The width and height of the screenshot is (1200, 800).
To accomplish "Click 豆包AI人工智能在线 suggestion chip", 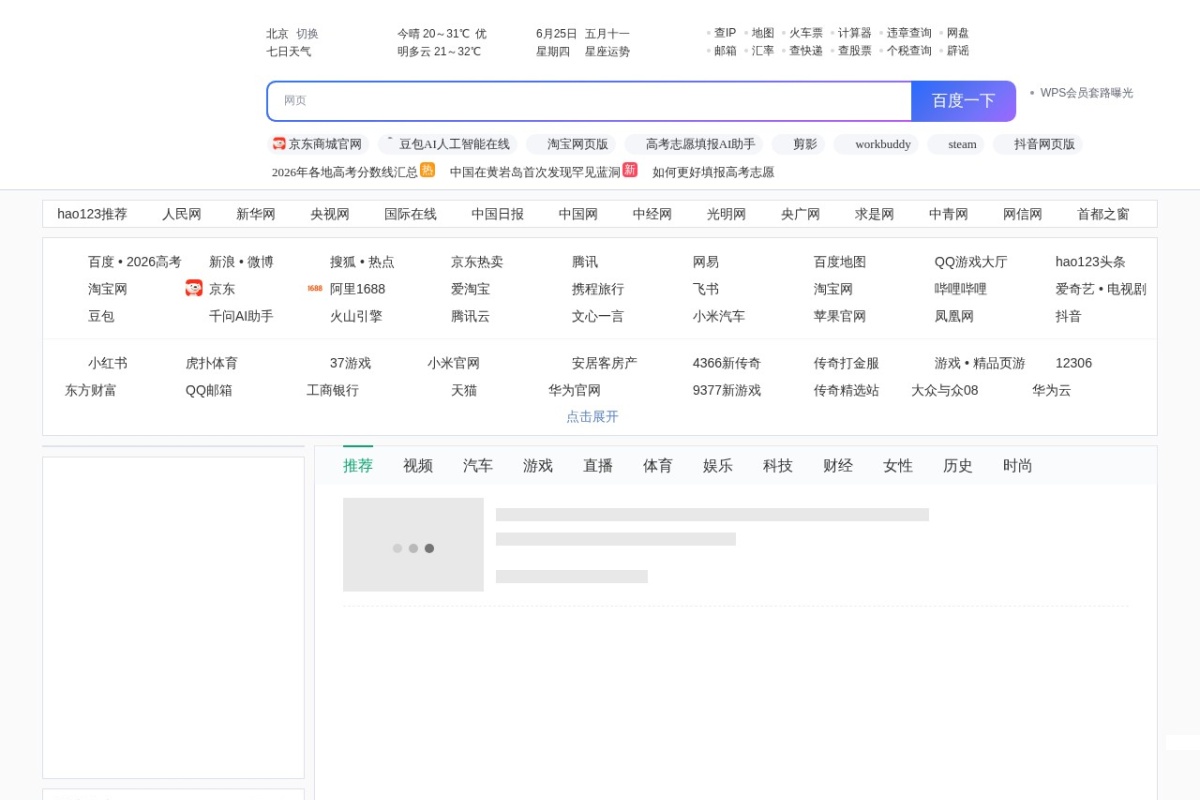I will click(445, 144).
